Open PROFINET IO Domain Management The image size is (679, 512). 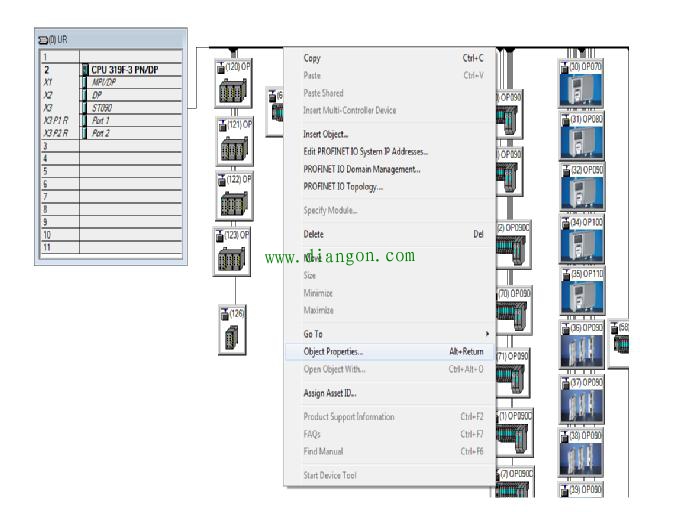coord(362,169)
